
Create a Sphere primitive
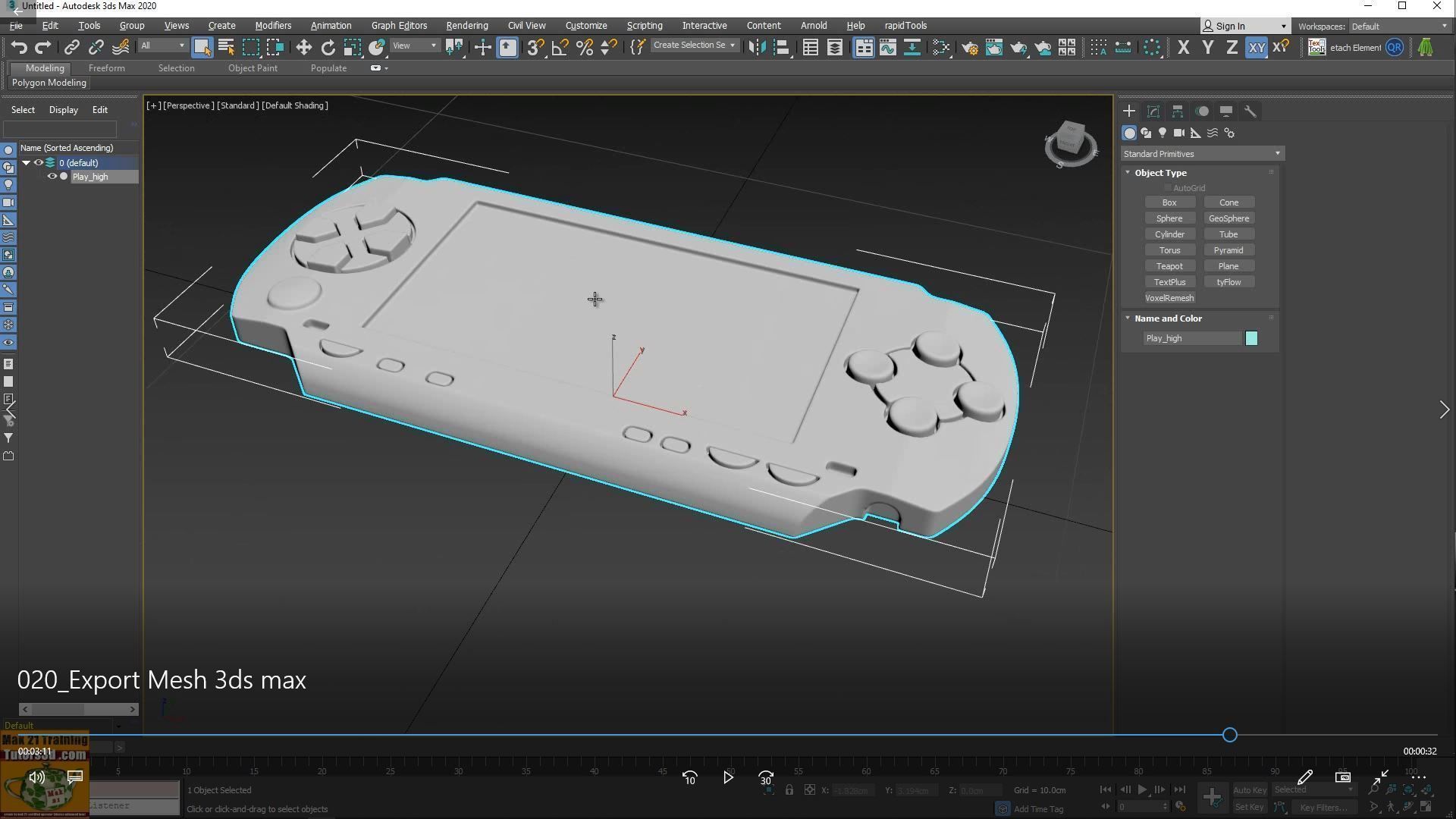pos(1169,219)
